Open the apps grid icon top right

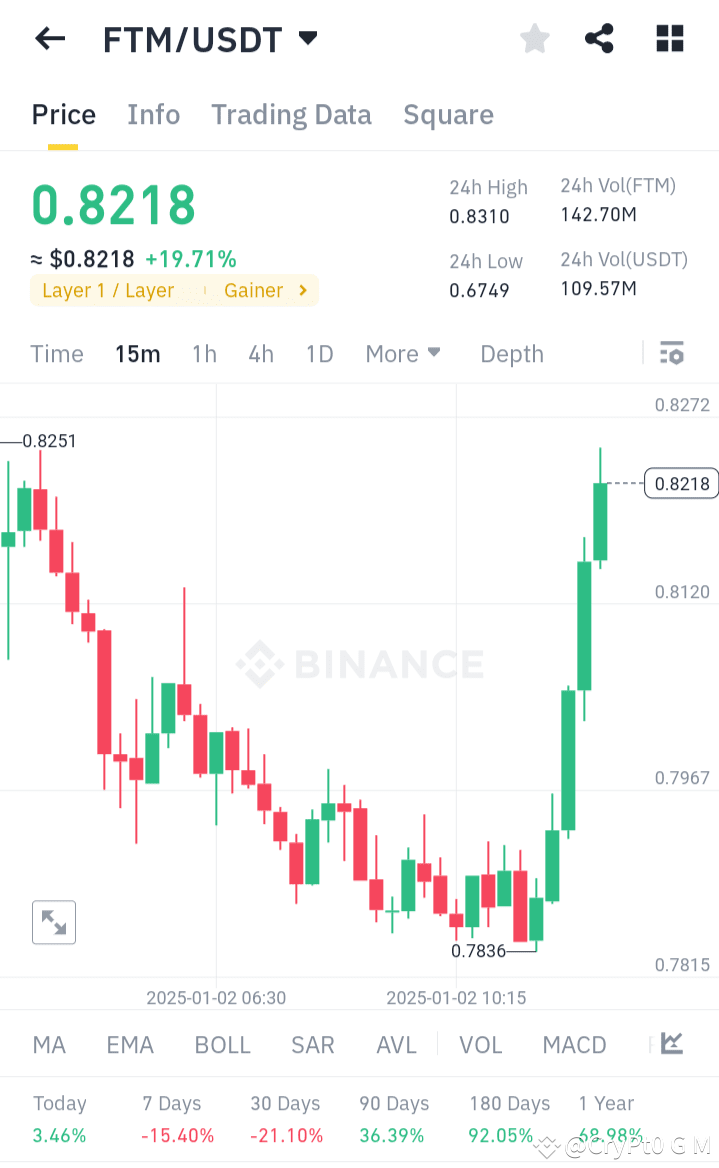668,38
